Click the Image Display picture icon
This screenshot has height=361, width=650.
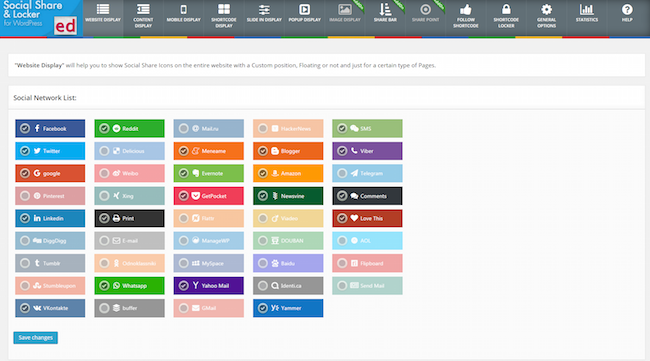(x=344, y=9)
